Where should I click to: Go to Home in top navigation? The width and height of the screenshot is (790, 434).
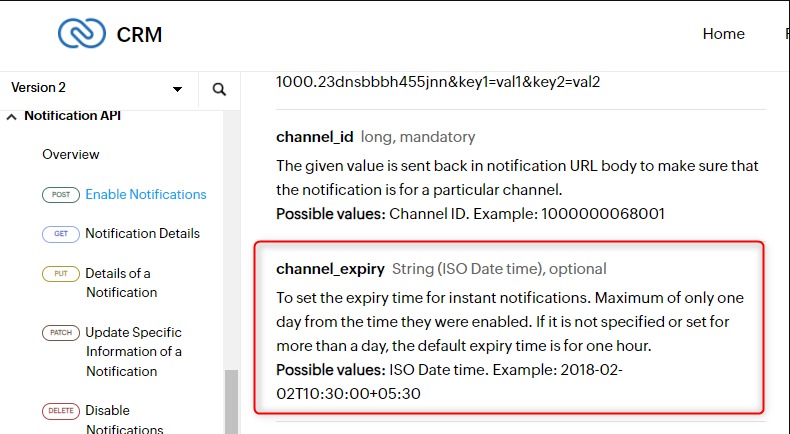pos(723,34)
